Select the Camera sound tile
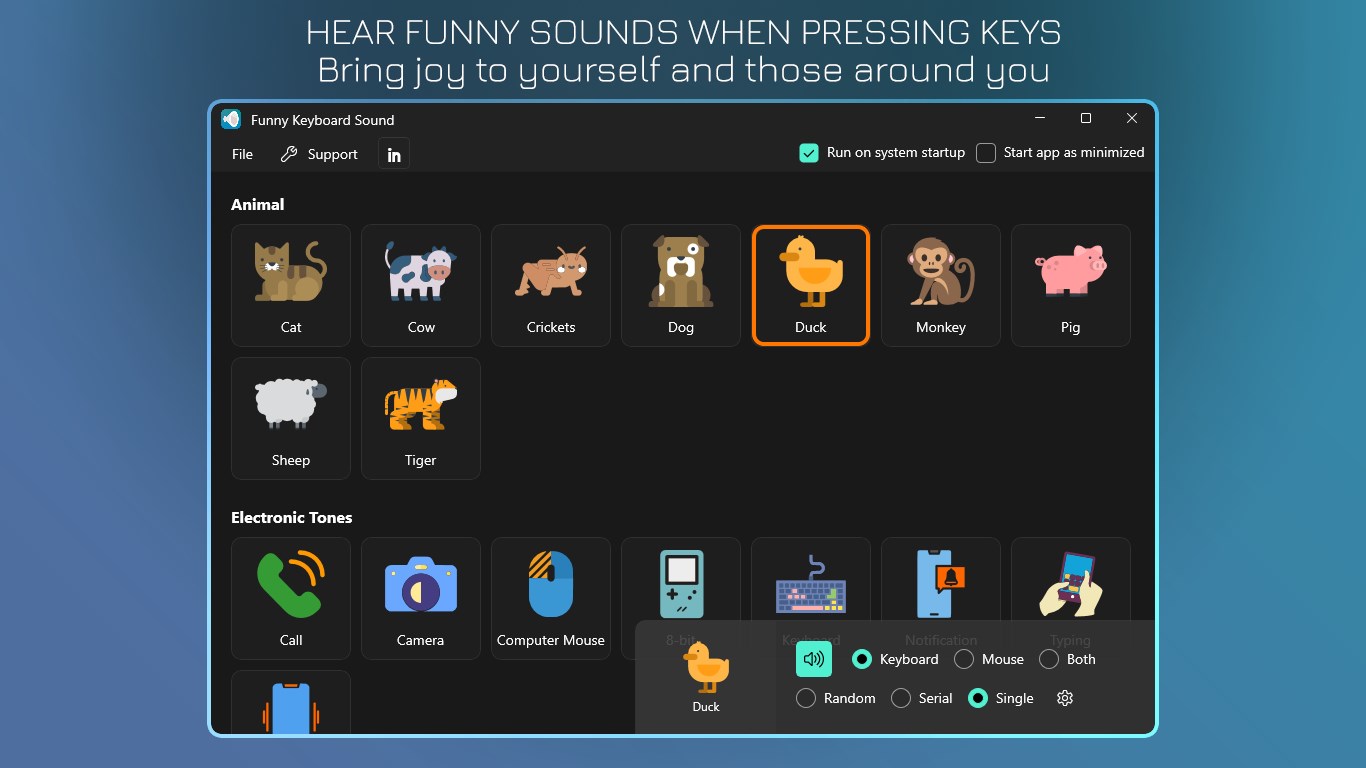 click(x=421, y=598)
